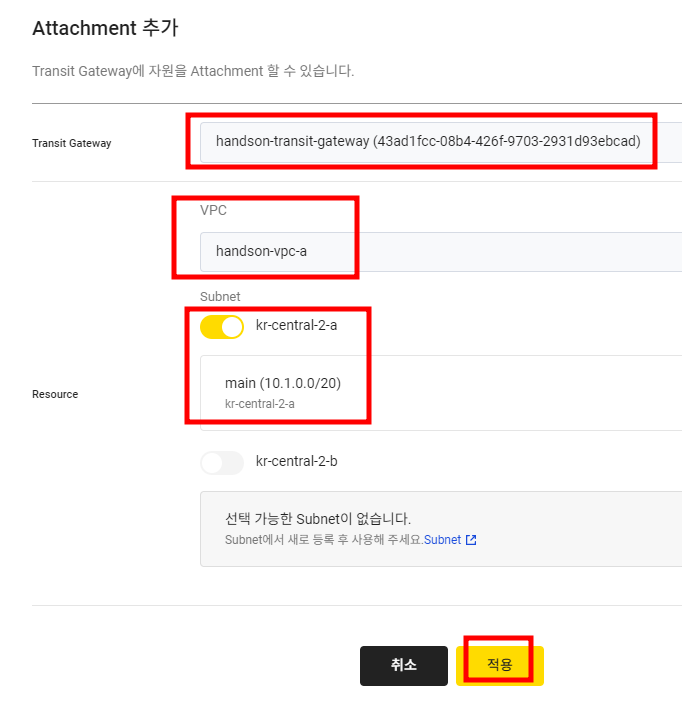The height and width of the screenshot is (714, 682).
Task: Click the VPC field label
Action: point(213,210)
